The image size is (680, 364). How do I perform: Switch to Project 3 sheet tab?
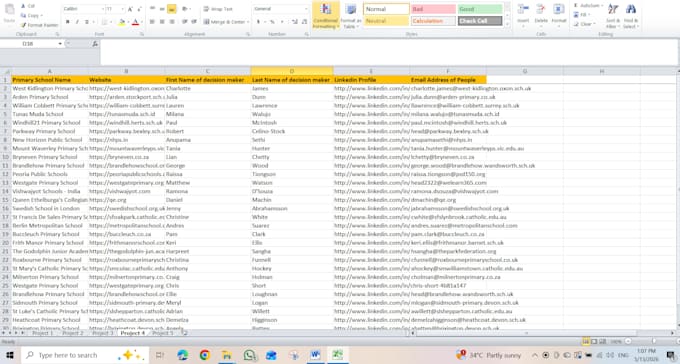tap(102, 333)
